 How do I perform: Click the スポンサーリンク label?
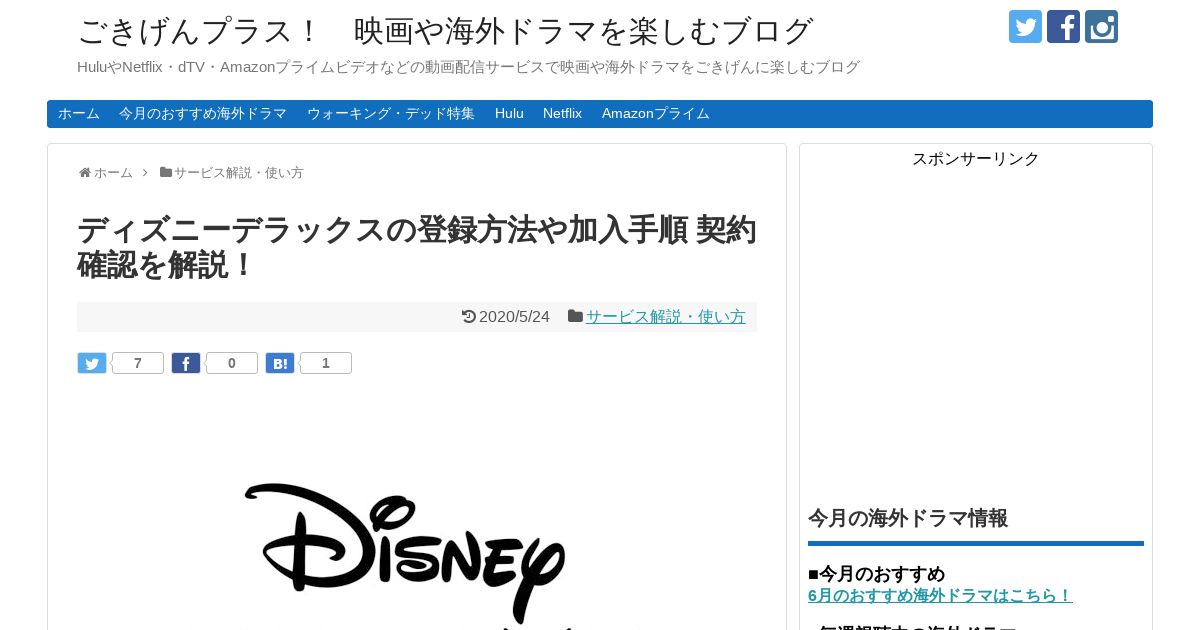point(976,159)
